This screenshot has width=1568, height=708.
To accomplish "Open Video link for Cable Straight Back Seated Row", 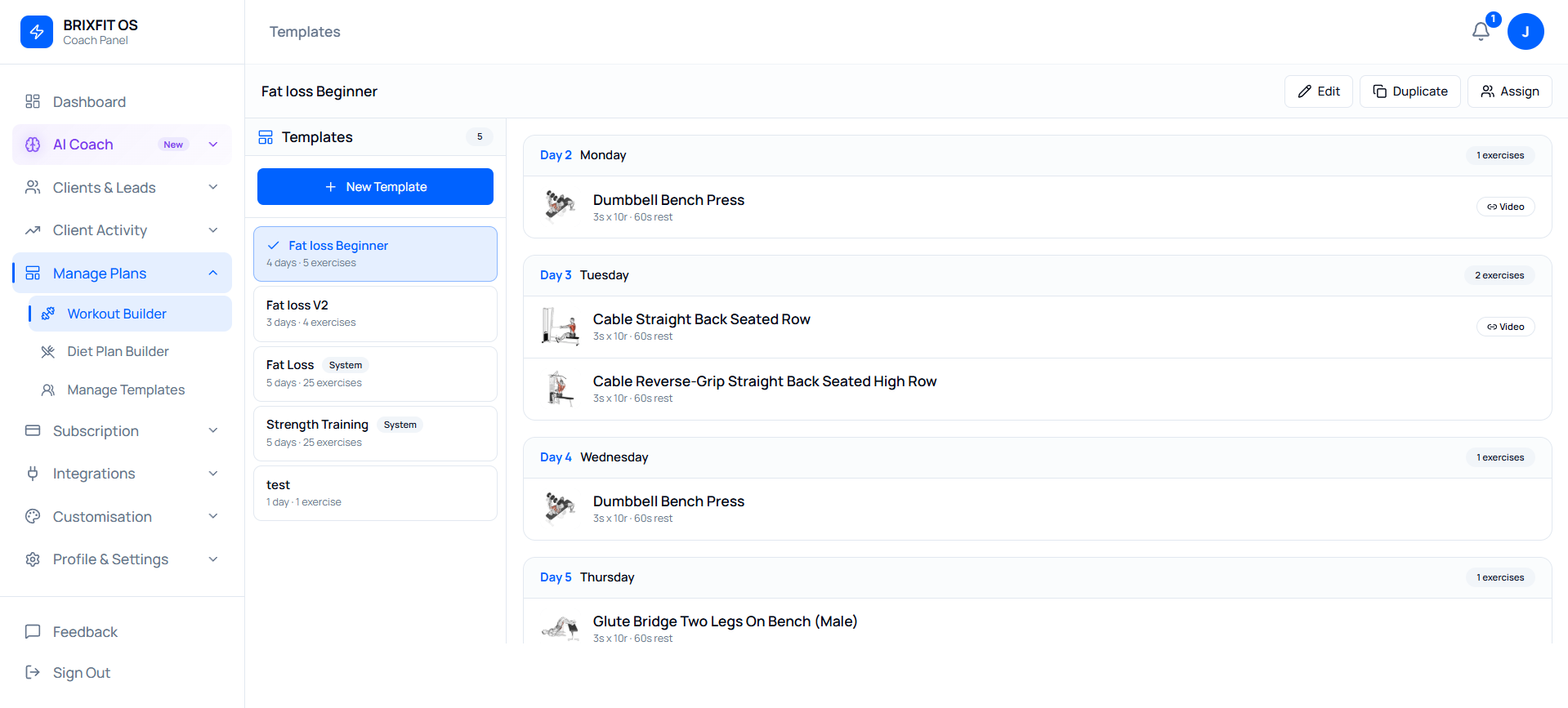I will [x=1506, y=327].
